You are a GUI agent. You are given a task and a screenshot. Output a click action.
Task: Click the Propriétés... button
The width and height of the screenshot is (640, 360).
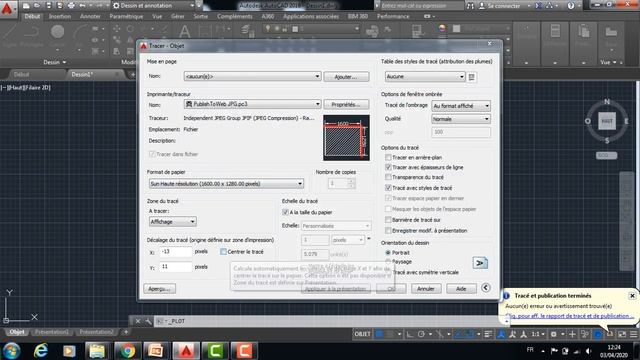[x=346, y=104]
